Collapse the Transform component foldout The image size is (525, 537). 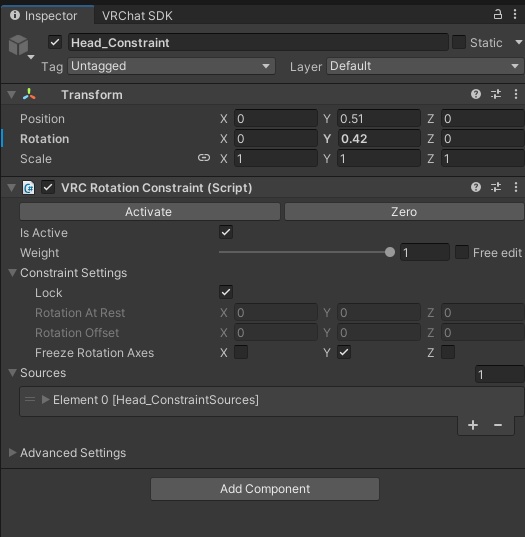tap(12, 95)
